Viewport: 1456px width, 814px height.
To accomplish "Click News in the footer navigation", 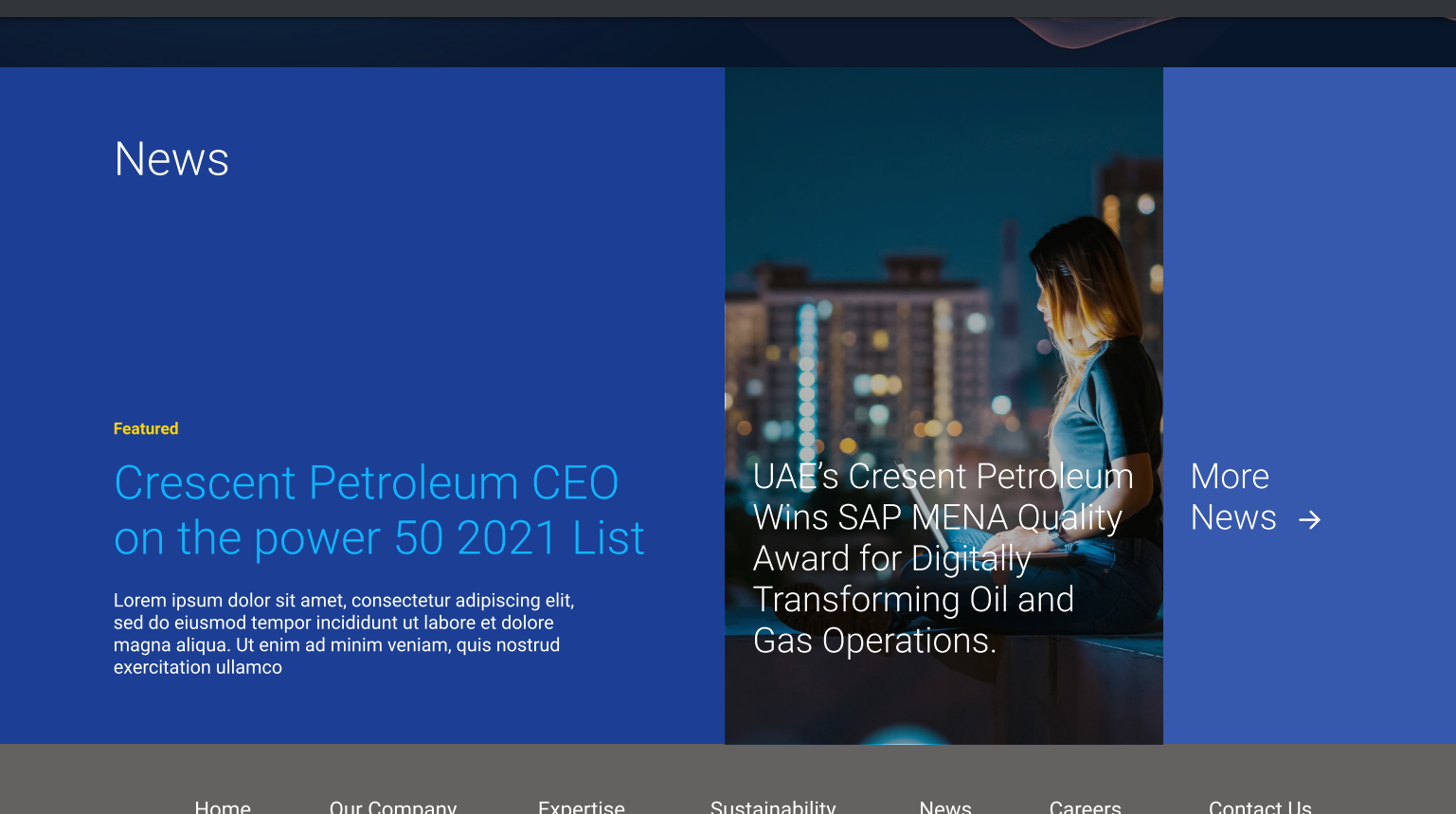I will tap(944, 806).
